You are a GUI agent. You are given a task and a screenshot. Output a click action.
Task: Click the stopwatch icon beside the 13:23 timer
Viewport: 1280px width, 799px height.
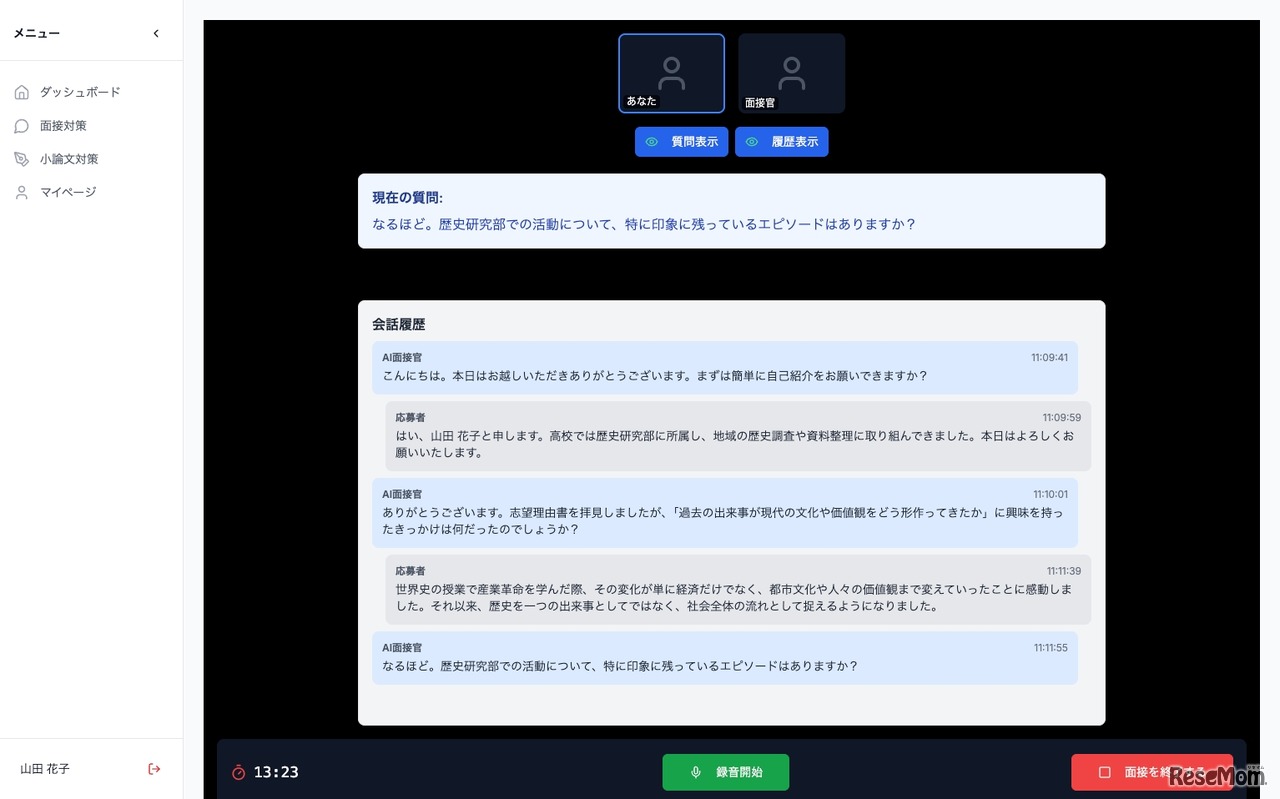(x=239, y=772)
